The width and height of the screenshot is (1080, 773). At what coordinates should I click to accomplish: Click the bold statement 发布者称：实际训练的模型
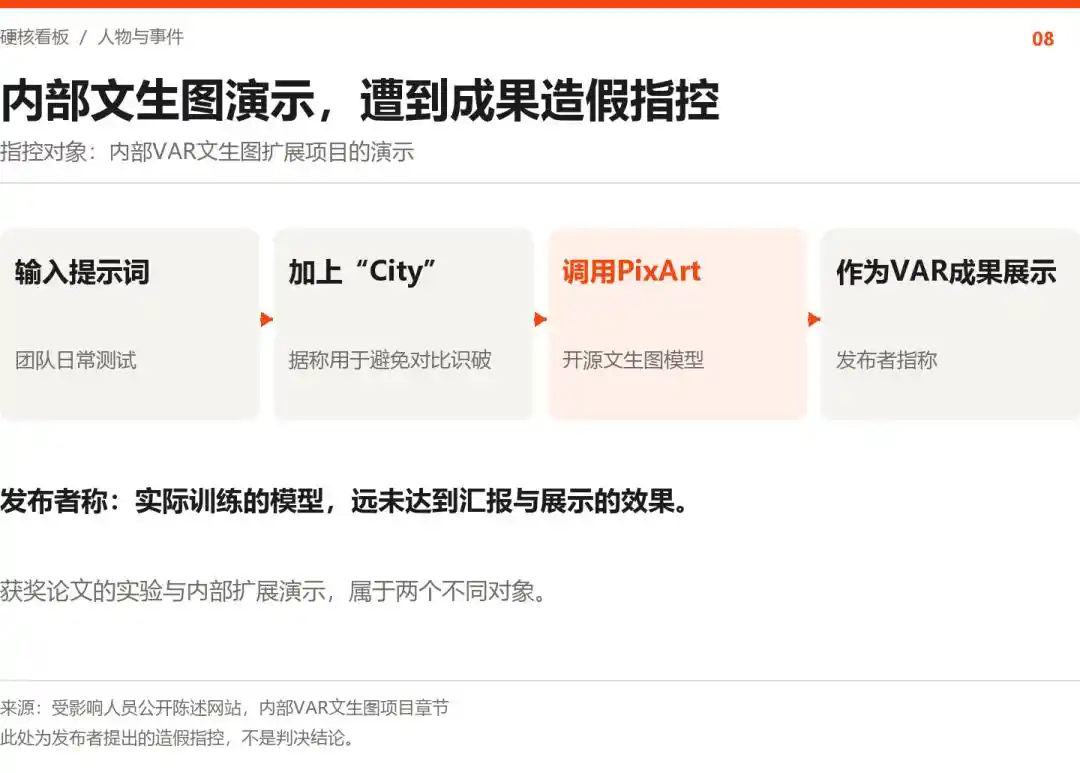point(162,501)
